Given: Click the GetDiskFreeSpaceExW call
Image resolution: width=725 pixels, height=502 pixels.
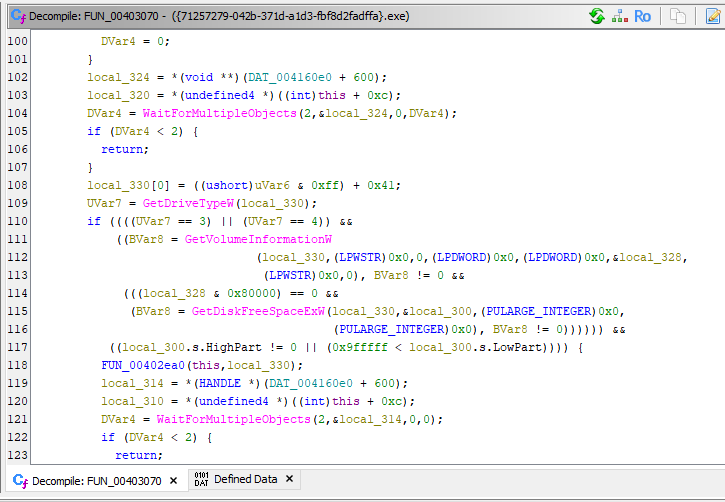Looking at the screenshot, I should (x=257, y=311).
